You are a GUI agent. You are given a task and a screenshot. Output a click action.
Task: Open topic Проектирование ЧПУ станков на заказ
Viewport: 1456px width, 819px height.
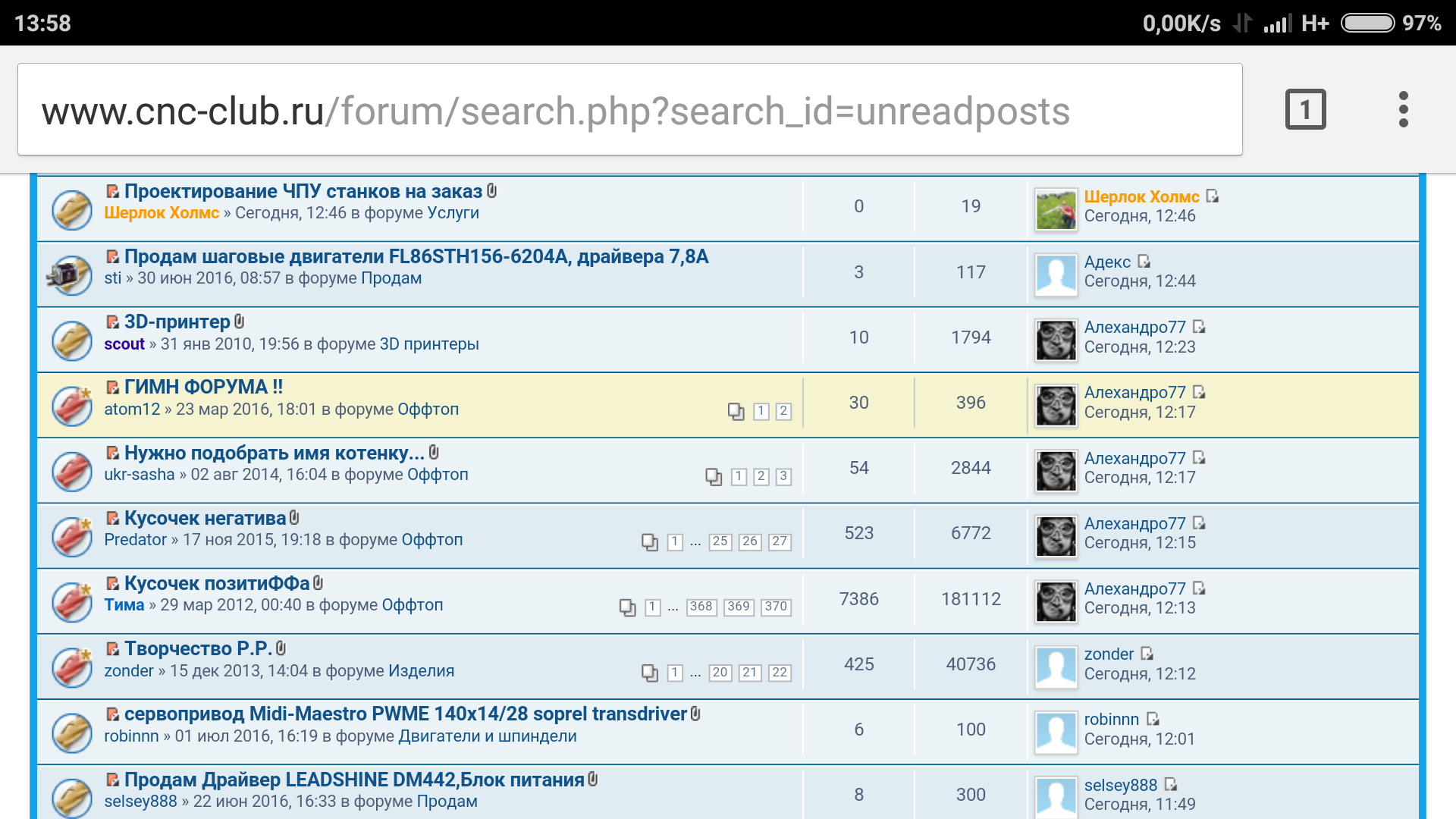click(303, 191)
